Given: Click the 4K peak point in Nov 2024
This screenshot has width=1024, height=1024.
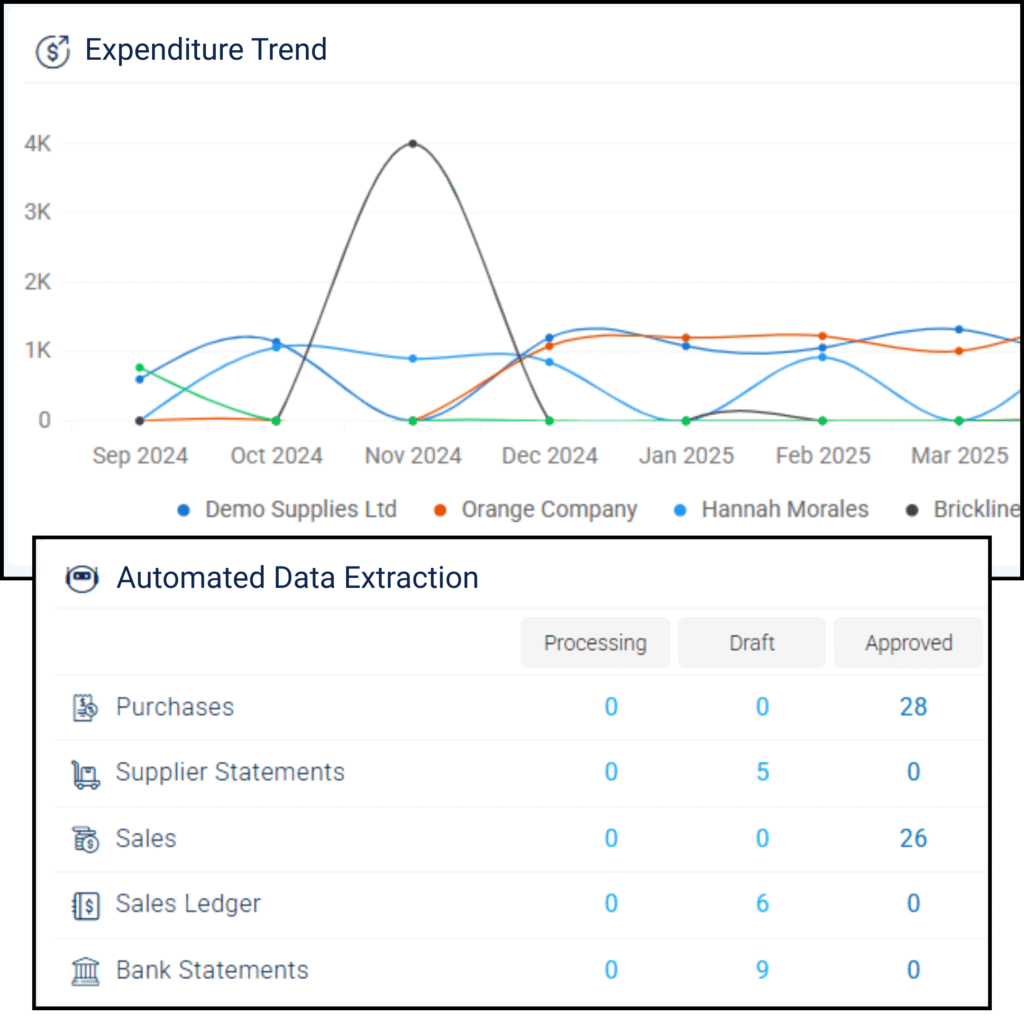Looking at the screenshot, I should click(x=413, y=144).
